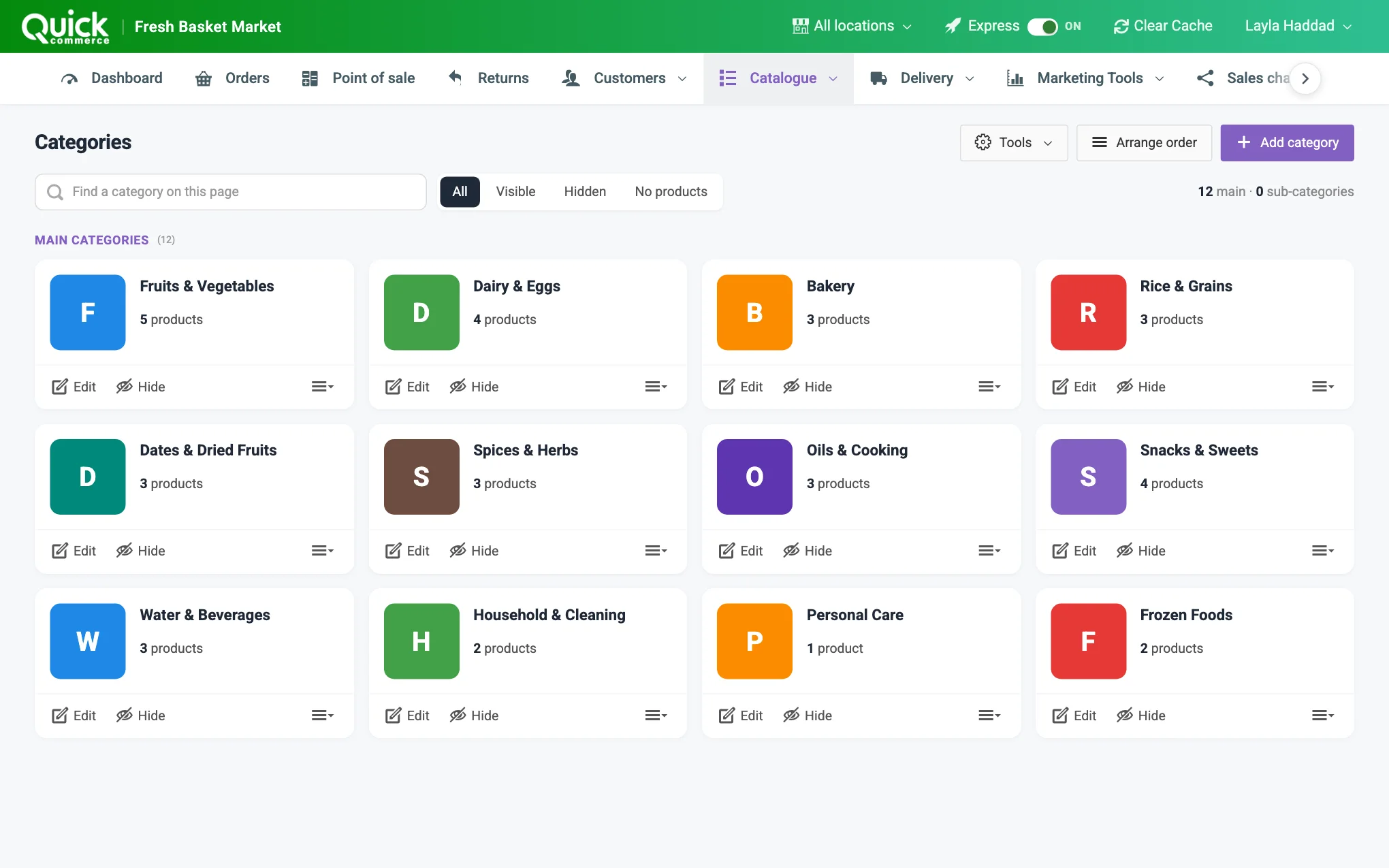The width and height of the screenshot is (1389, 868).
Task: Click the Tools gear icon
Action: [983, 142]
